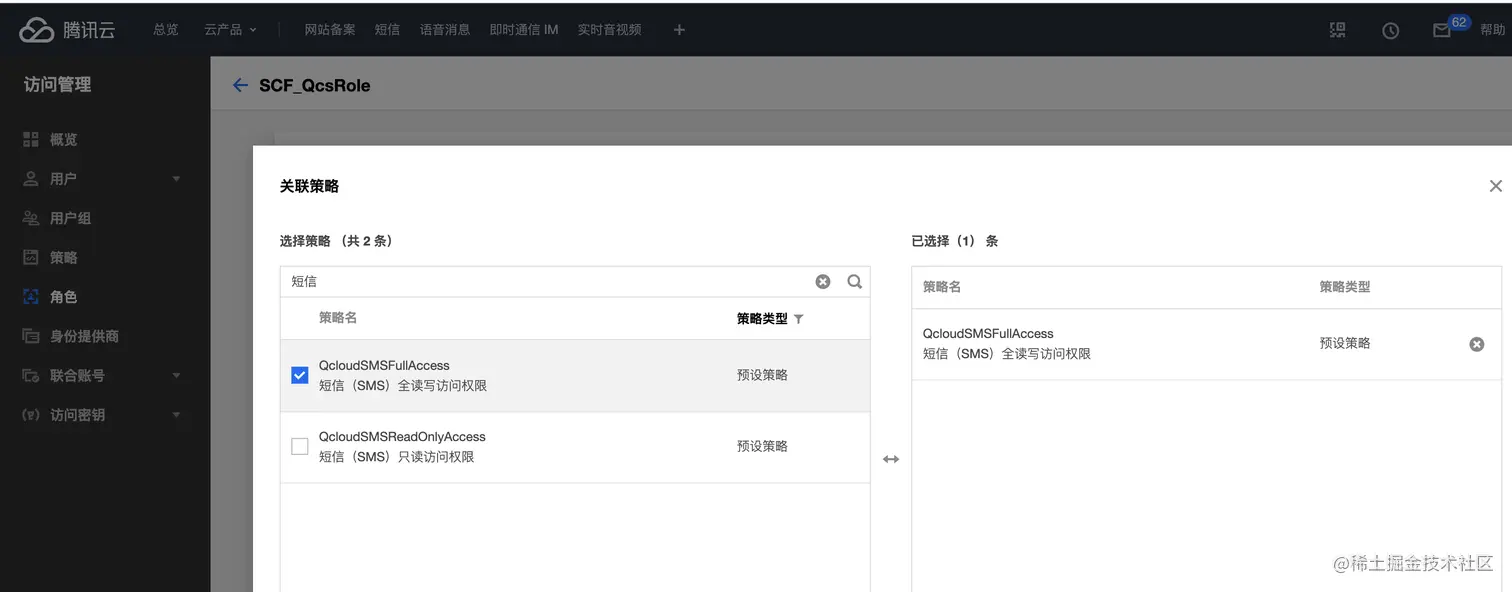Click the 联合账号 icon
Image resolution: width=1512 pixels, height=592 pixels.
31,376
